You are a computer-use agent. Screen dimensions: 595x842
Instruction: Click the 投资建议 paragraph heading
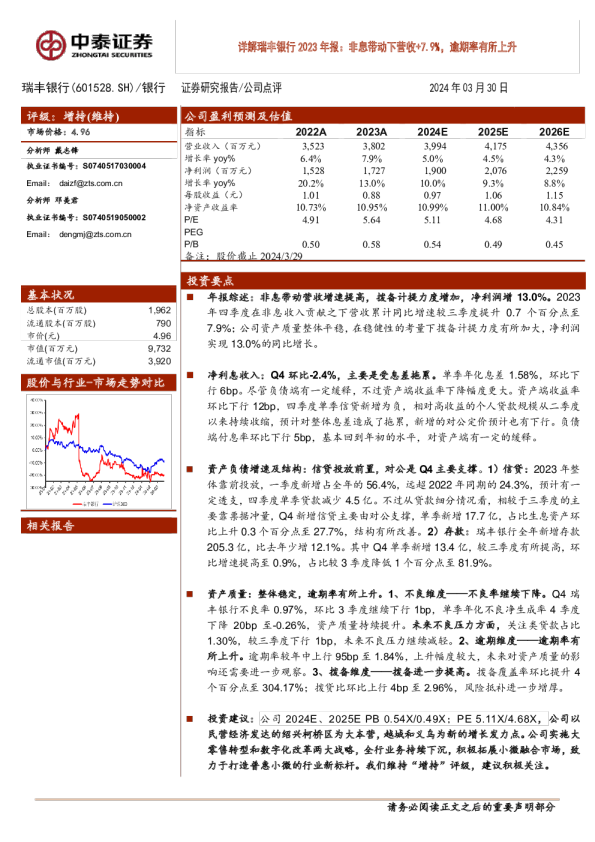click(x=231, y=718)
